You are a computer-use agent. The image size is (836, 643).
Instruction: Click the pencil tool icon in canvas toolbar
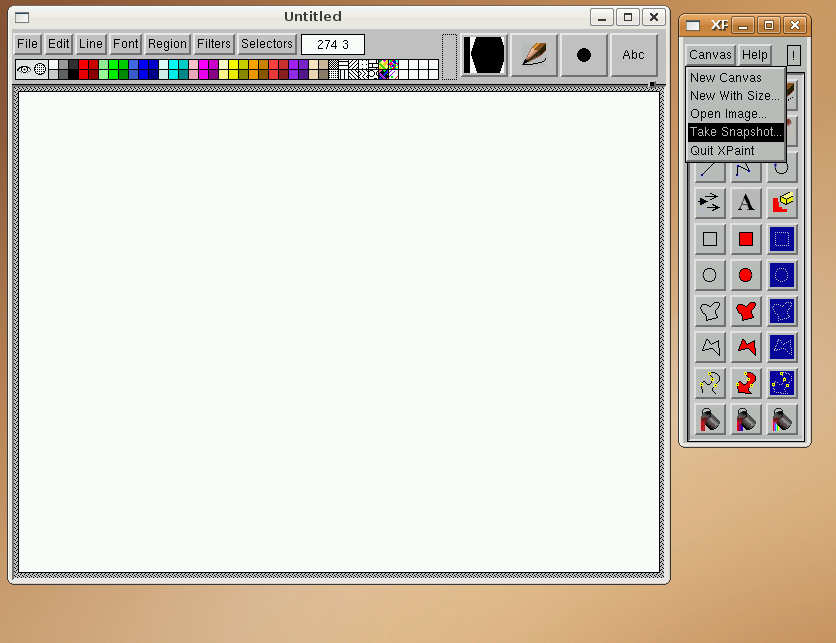[x=534, y=55]
